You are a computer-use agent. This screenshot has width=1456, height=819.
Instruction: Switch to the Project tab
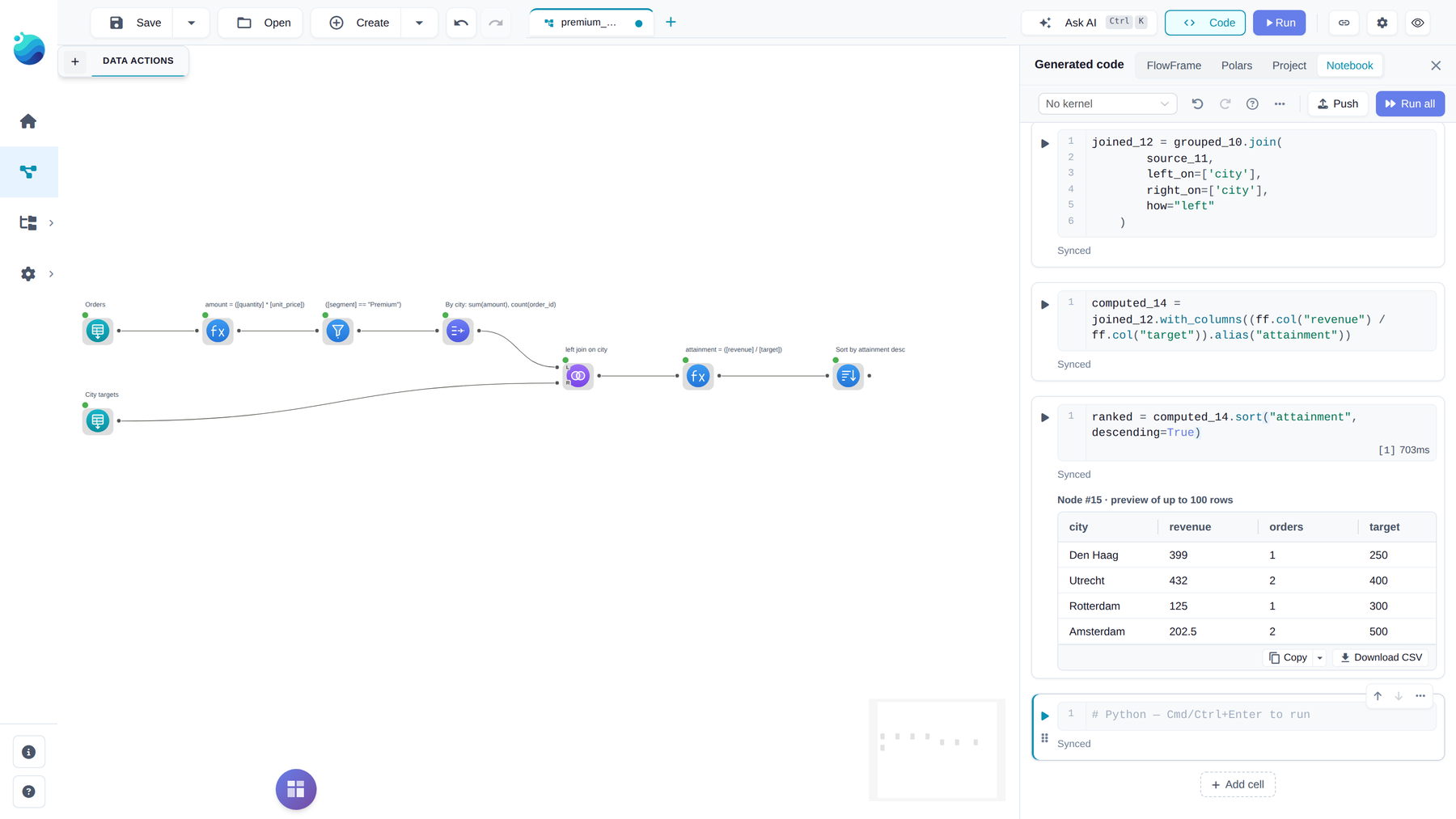click(1289, 65)
